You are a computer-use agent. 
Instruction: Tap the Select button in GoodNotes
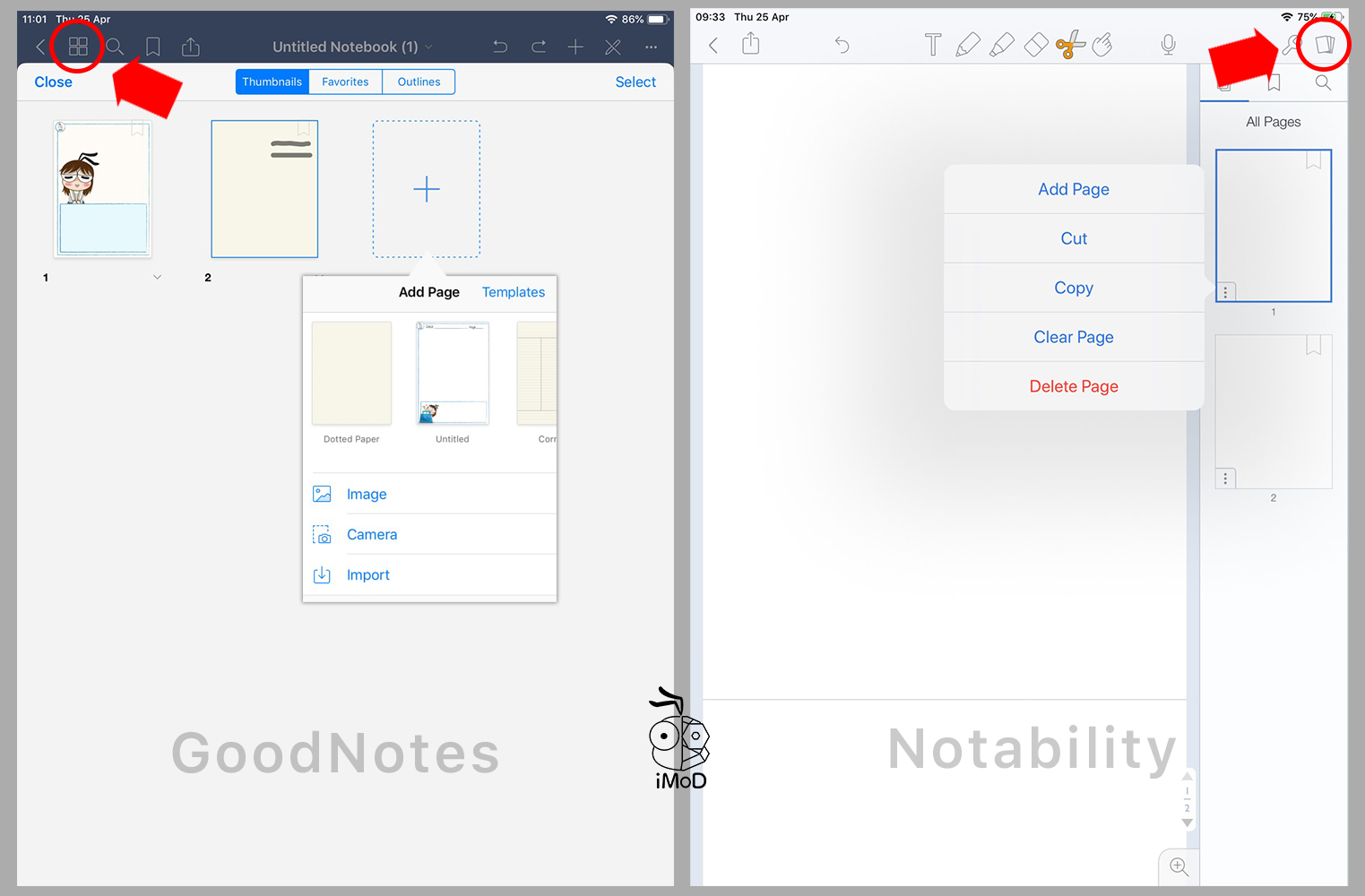coord(635,82)
